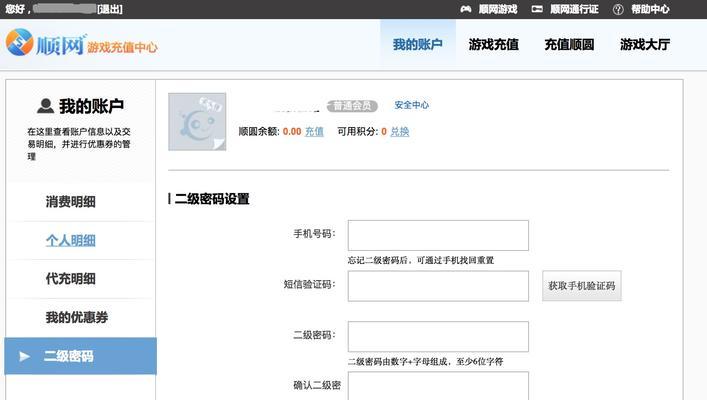Open 顺网游戏 in top bar

tap(498, 9)
